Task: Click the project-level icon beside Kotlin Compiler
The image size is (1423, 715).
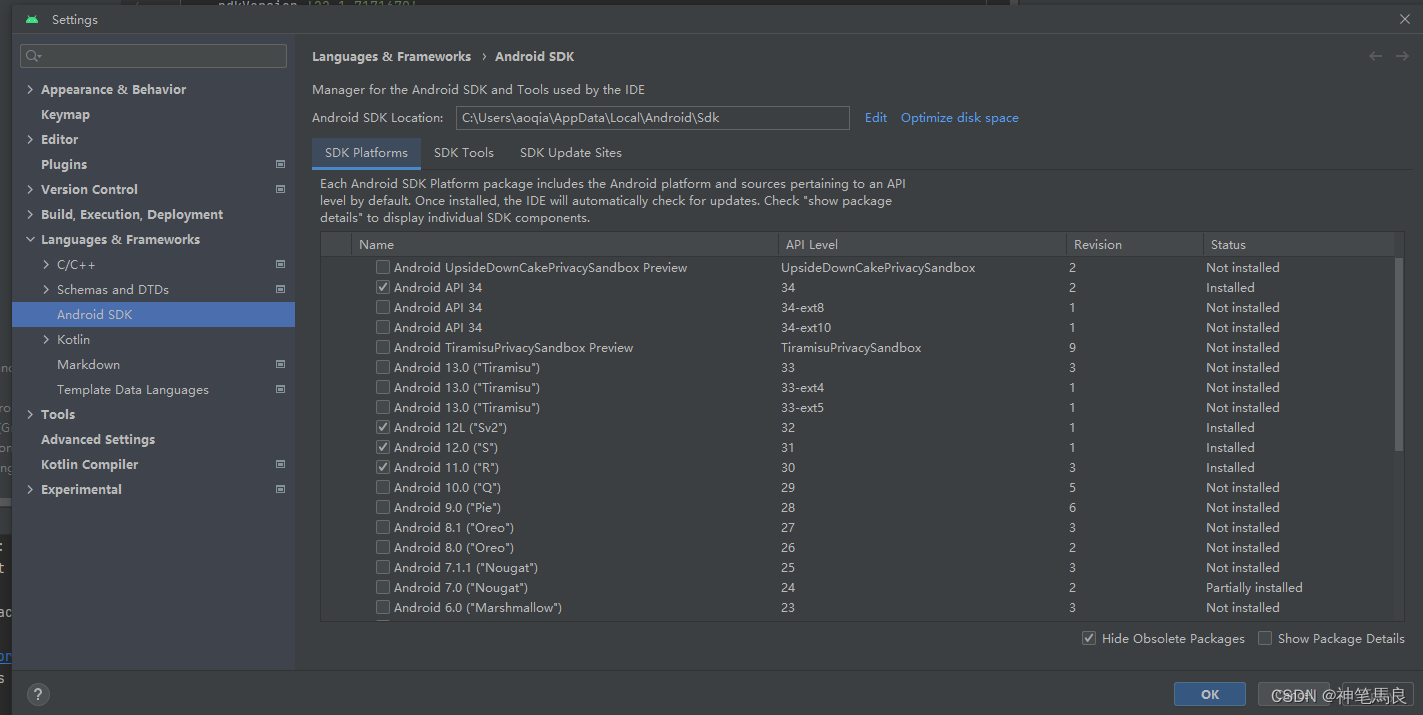Action: (x=280, y=464)
